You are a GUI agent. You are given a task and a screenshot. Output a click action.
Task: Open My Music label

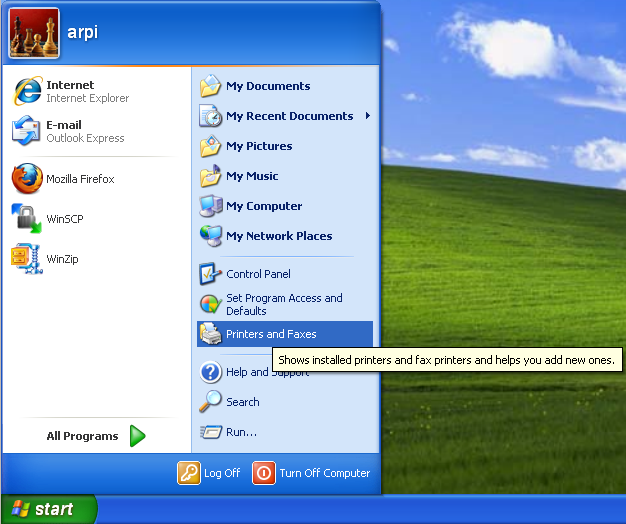click(x=252, y=176)
